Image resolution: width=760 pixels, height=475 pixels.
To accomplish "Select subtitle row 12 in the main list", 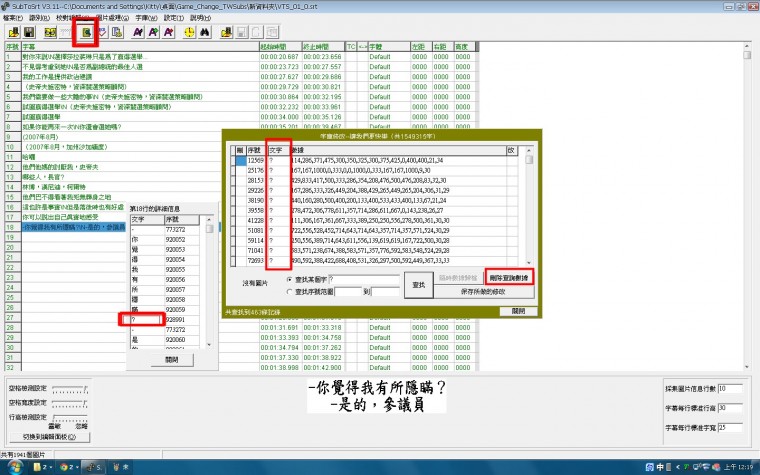I will click(241, 167).
